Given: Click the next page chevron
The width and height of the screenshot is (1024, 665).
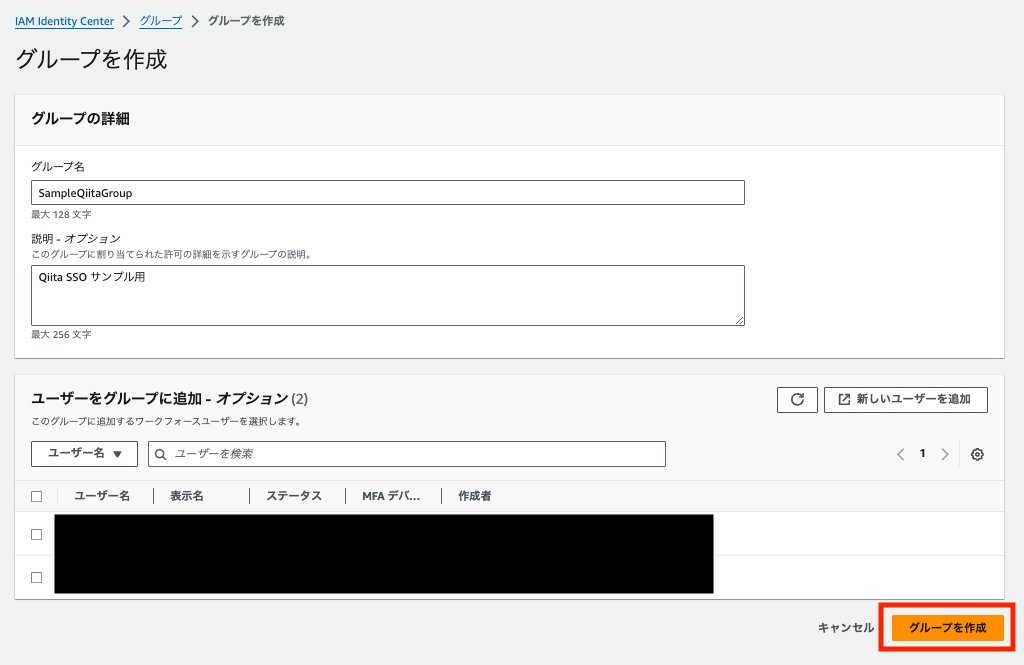Looking at the screenshot, I should tap(944, 454).
